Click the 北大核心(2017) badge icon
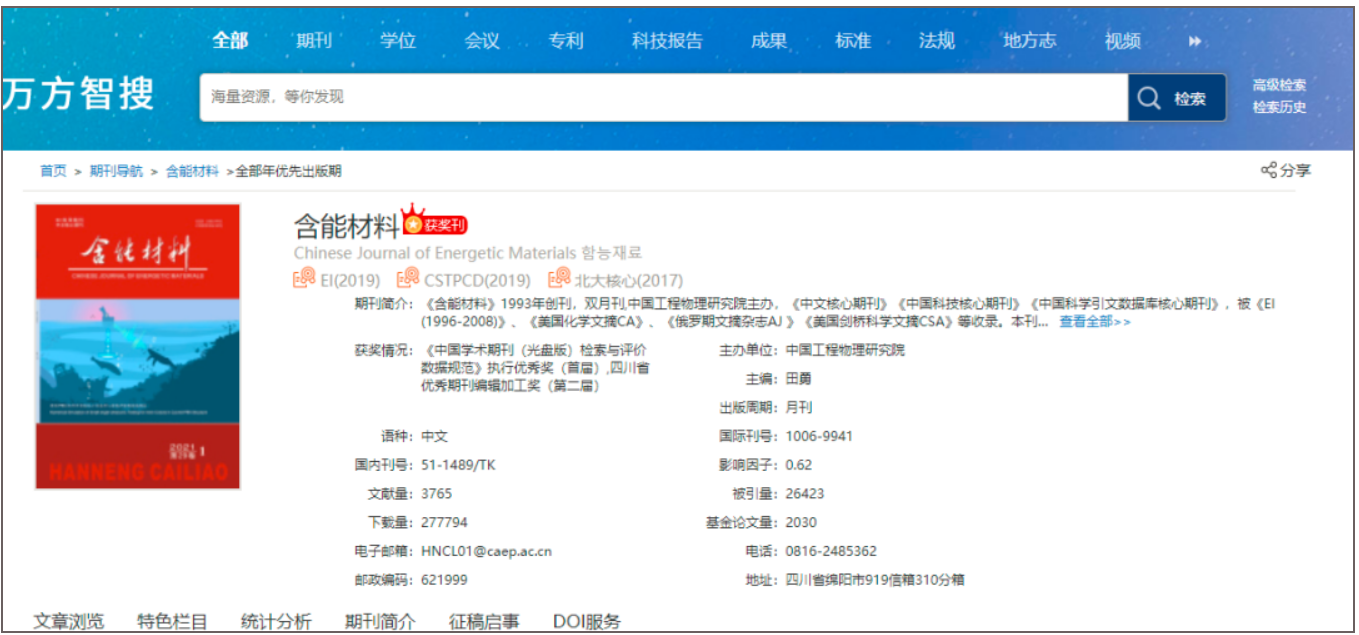The height and width of the screenshot is (635, 1359). [x=559, y=279]
